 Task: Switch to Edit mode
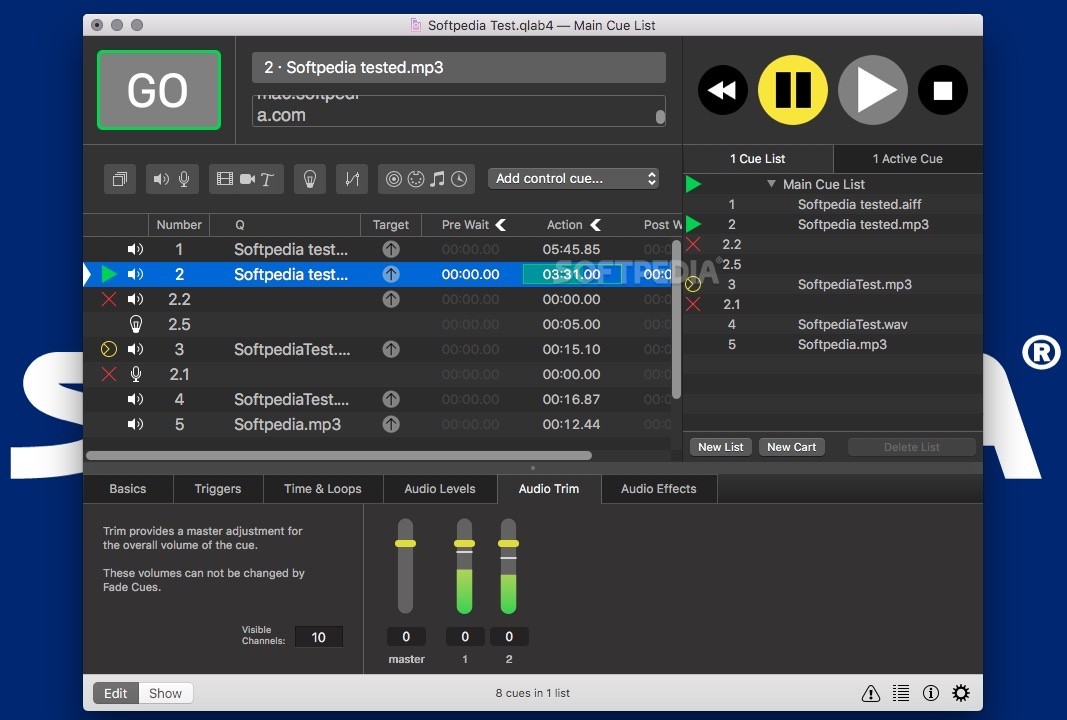(116, 693)
